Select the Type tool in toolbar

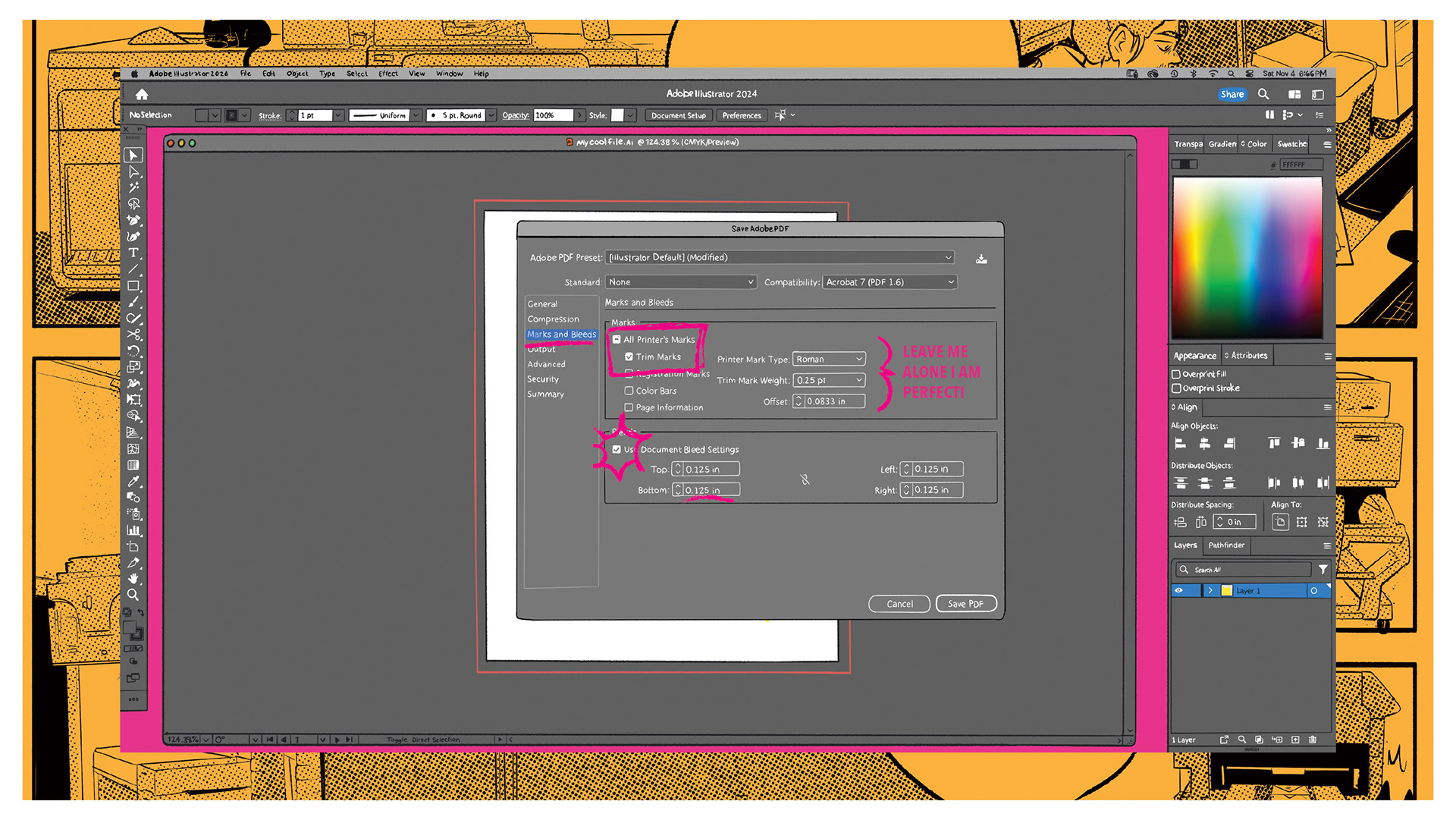133,253
